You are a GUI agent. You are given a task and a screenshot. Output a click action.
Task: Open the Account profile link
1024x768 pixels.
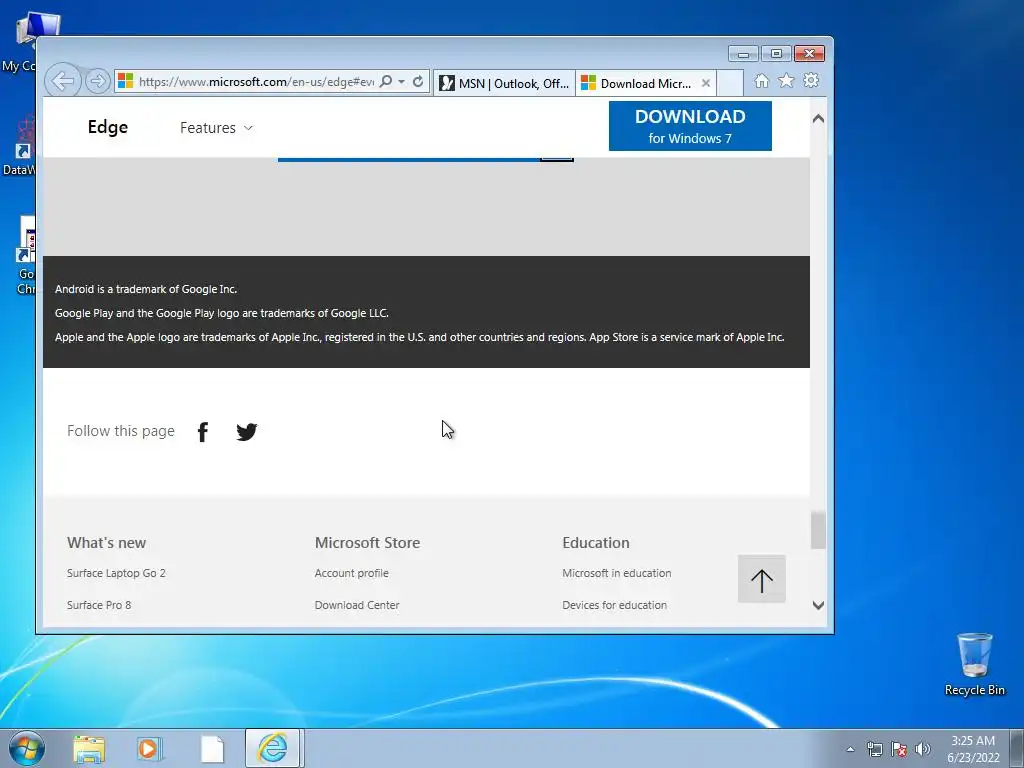(351, 573)
